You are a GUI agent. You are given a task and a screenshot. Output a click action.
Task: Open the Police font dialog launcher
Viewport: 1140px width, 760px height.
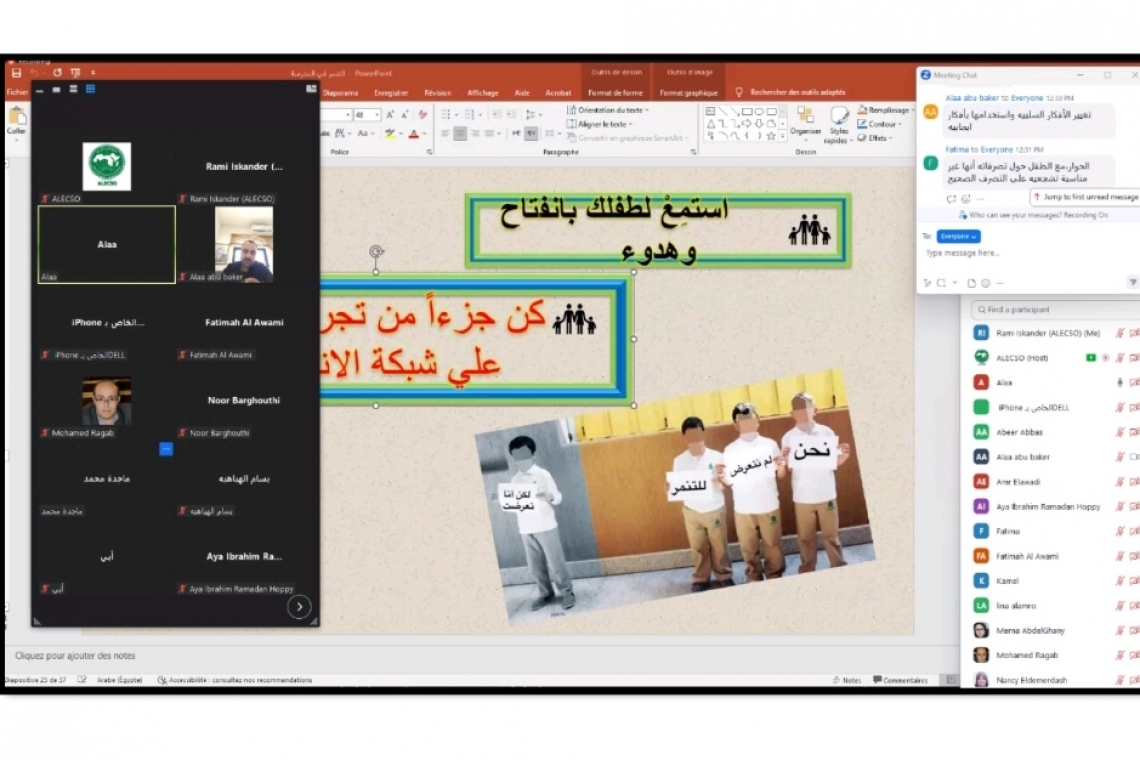click(x=430, y=152)
